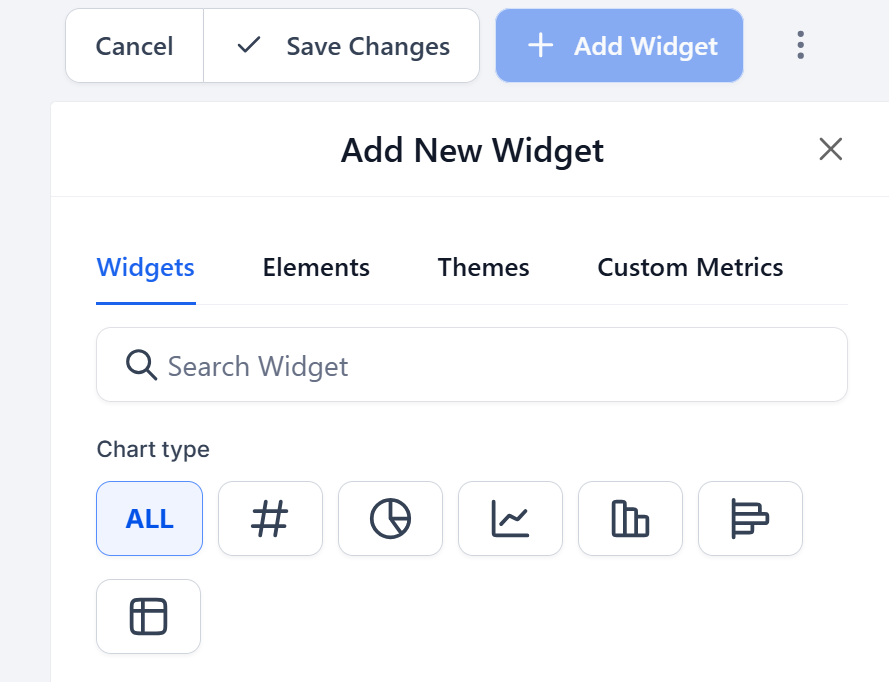The image size is (889, 682).
Task: Stay on the Widgets tab
Action: tap(145, 267)
